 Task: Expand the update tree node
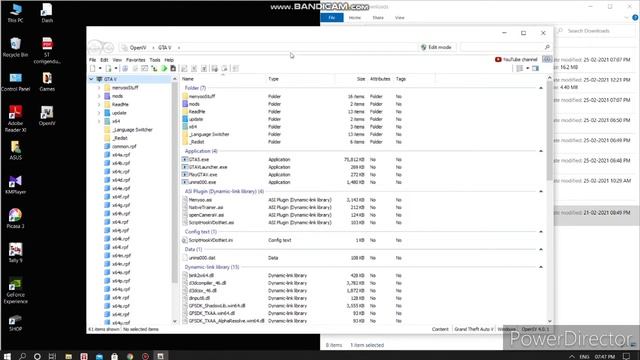coord(99,113)
